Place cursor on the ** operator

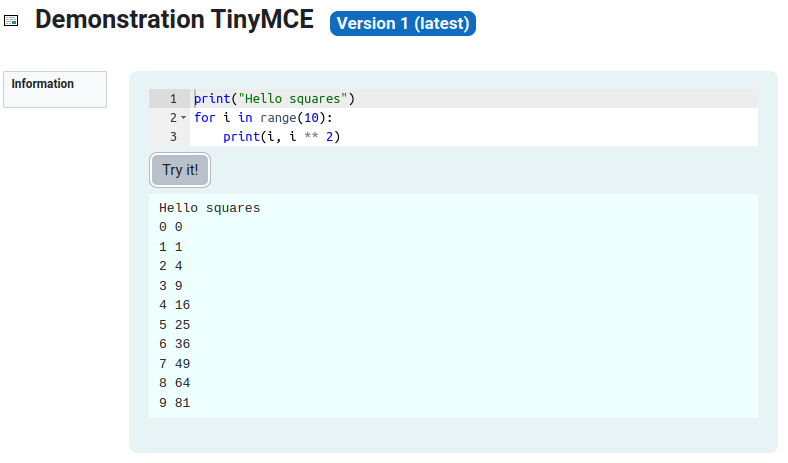310,137
